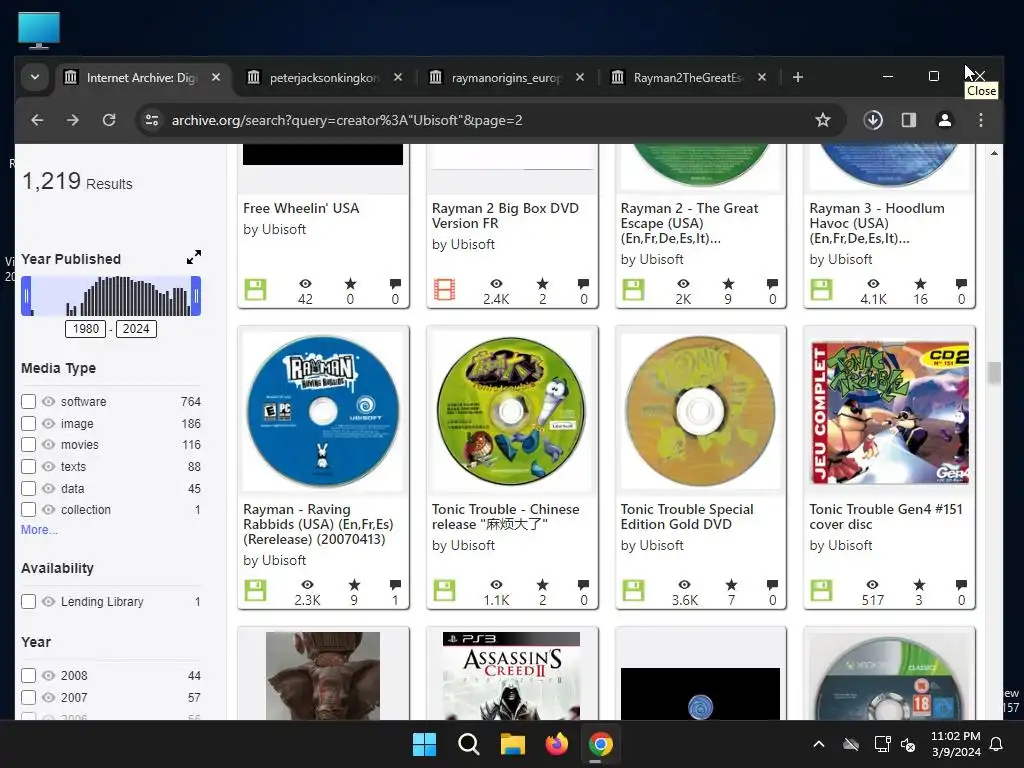This screenshot has height=768, width=1024.
Task: Open a new browser tab
Action: click(x=797, y=77)
